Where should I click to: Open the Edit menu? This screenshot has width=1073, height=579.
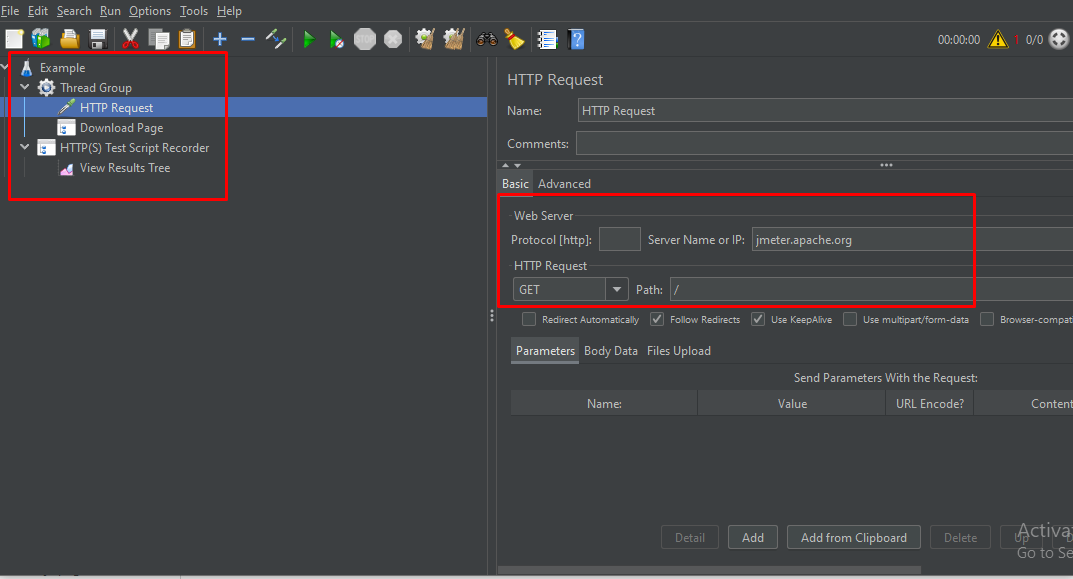[x=38, y=11]
